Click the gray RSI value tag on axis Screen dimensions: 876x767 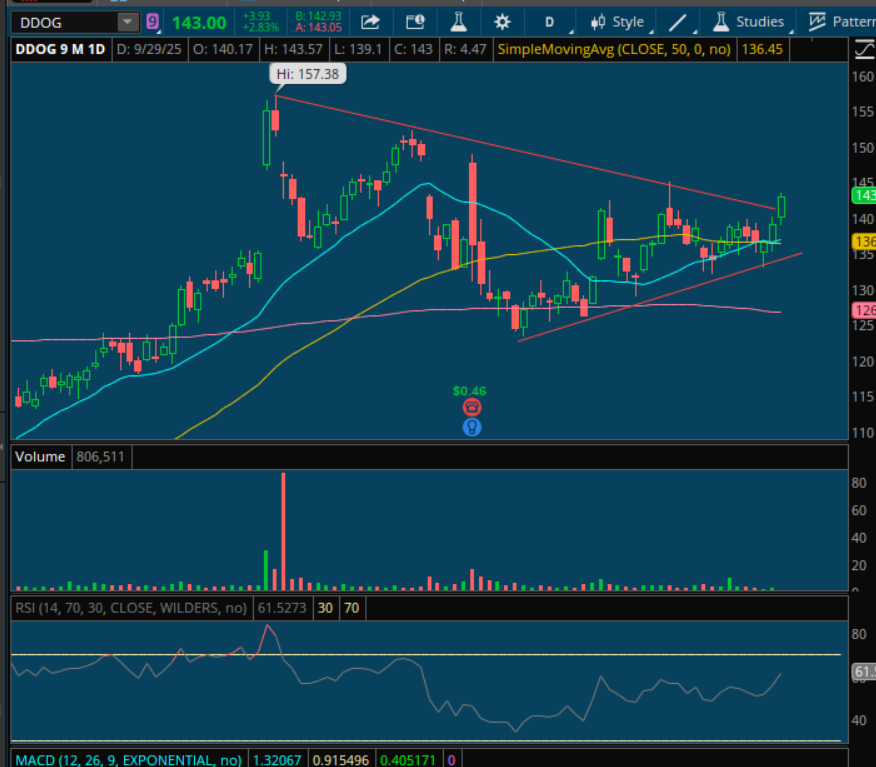point(863,671)
